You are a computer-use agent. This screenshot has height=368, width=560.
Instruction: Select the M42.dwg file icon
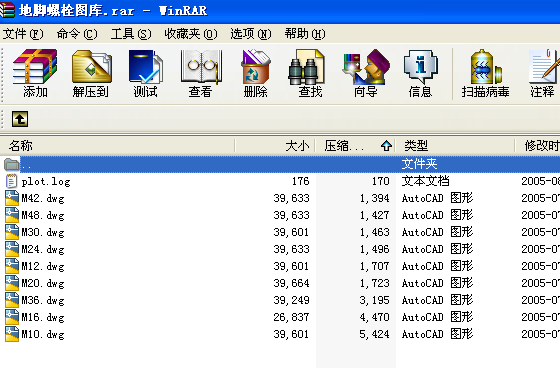tap(12, 198)
